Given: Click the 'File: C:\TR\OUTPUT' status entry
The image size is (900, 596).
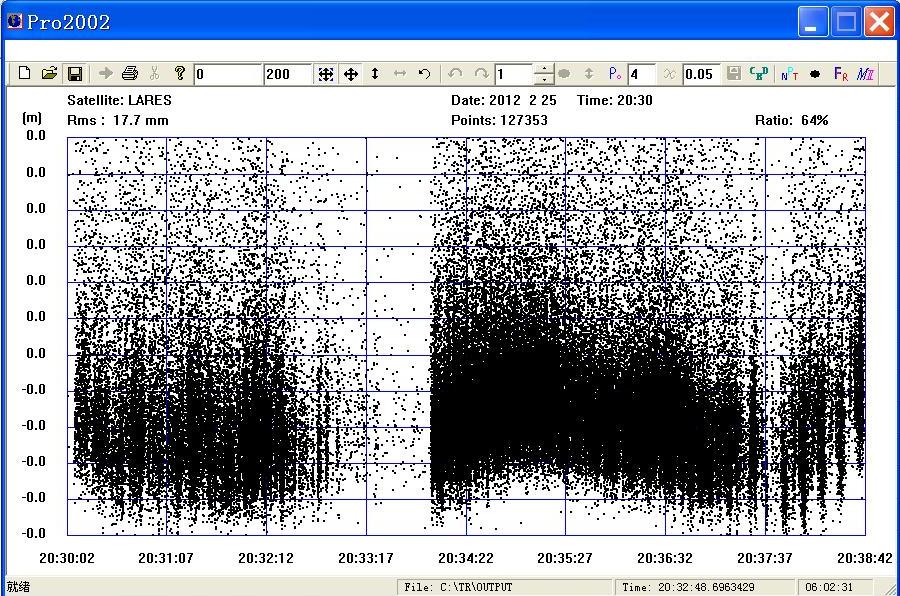Looking at the screenshot, I should 505,587.
